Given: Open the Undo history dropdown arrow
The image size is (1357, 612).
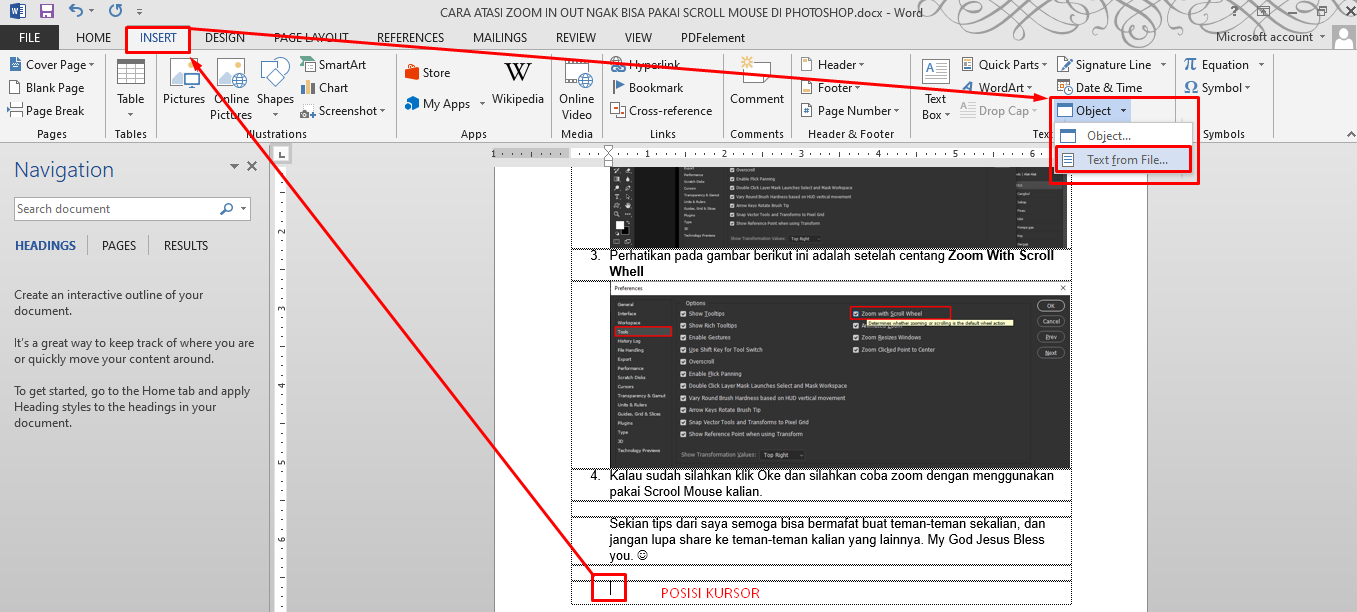Looking at the screenshot, I should pos(91,11).
